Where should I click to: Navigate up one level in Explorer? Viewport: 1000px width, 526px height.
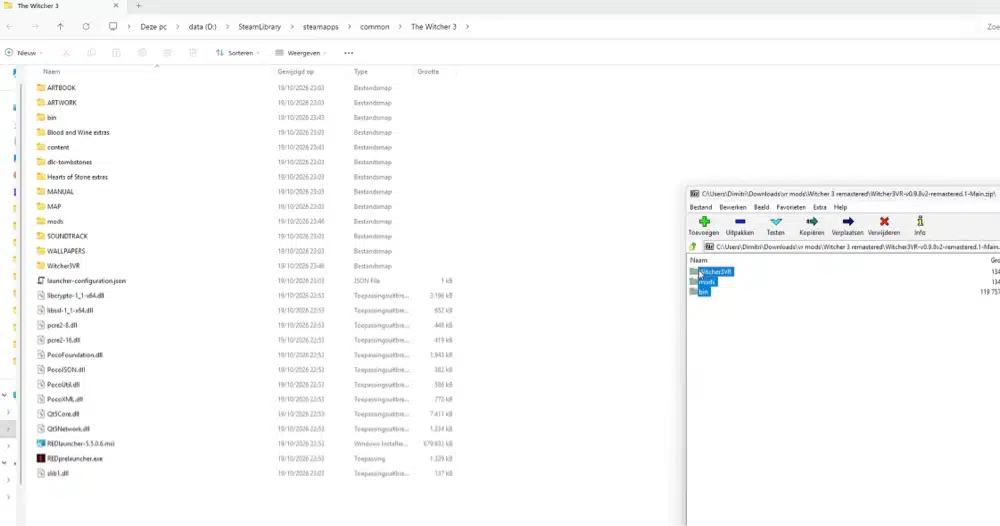click(61, 27)
